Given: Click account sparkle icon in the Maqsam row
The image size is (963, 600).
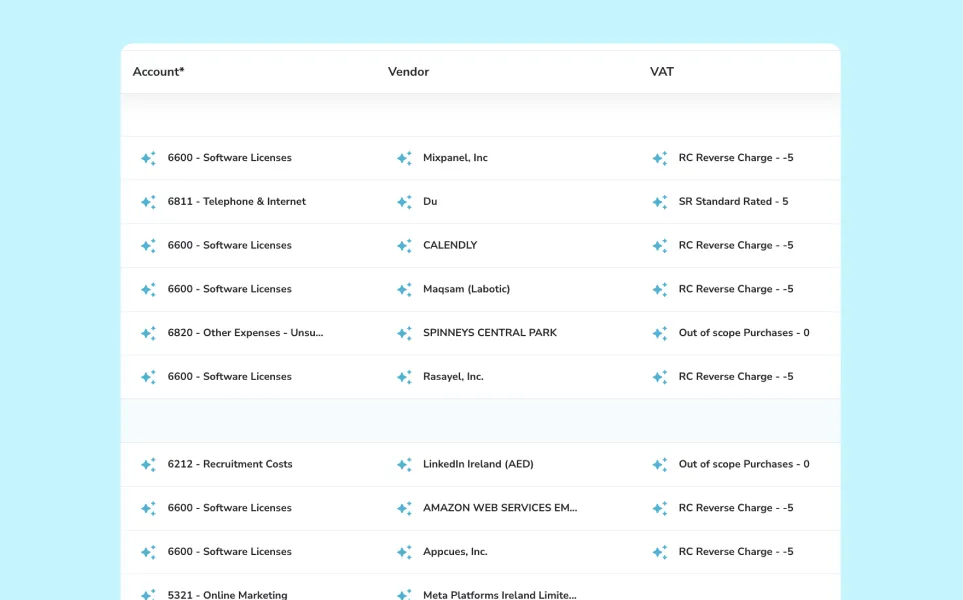Looking at the screenshot, I should (149, 289).
